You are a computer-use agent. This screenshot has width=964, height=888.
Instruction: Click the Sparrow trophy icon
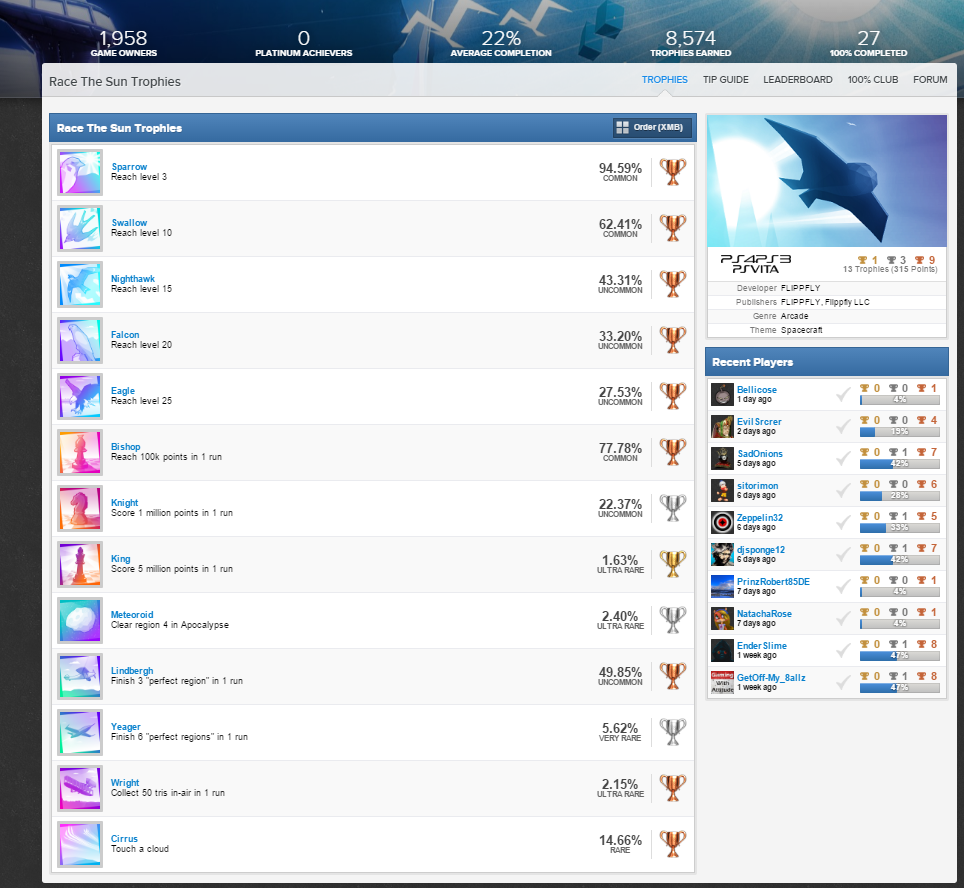point(79,172)
